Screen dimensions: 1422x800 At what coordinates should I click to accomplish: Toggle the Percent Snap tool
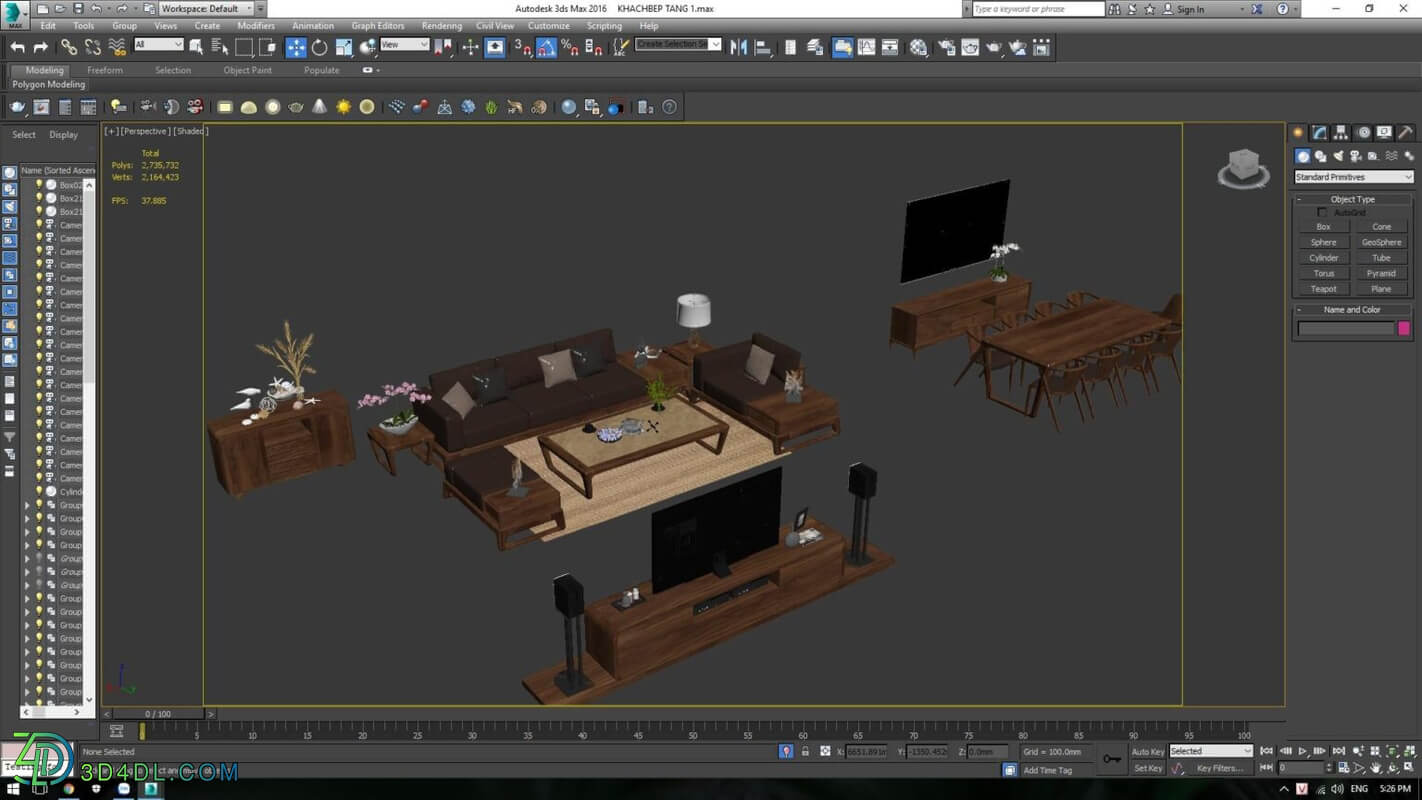point(570,47)
